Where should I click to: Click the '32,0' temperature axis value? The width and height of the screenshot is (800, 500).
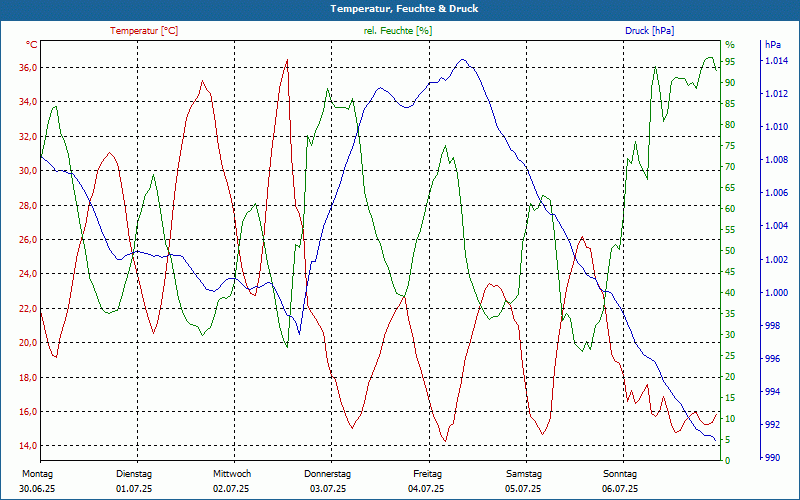pos(28,137)
